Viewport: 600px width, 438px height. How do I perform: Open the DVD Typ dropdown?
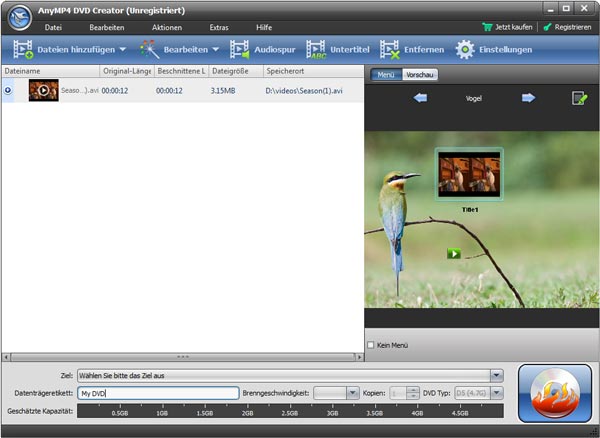pos(497,393)
